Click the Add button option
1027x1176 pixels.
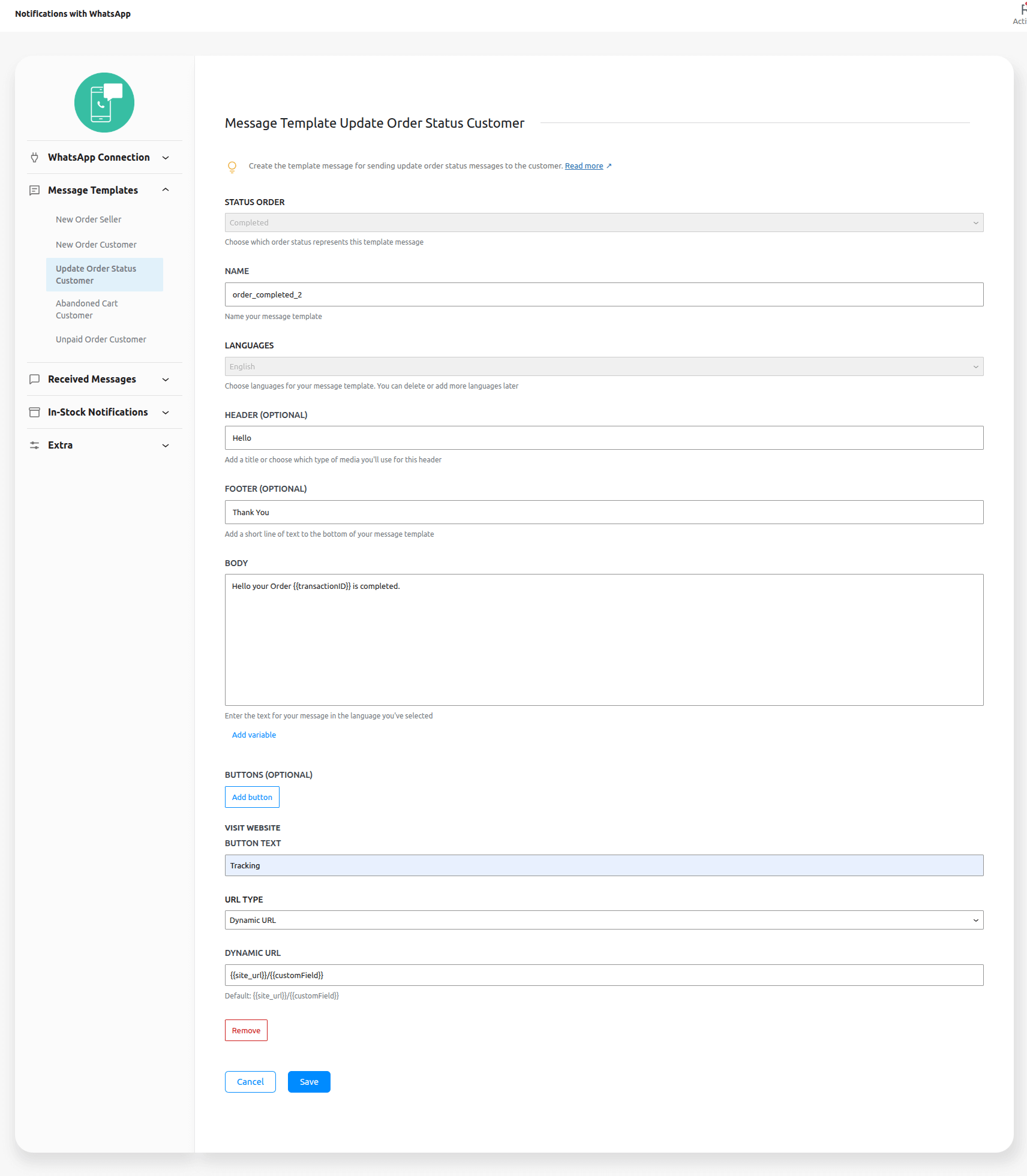[252, 797]
